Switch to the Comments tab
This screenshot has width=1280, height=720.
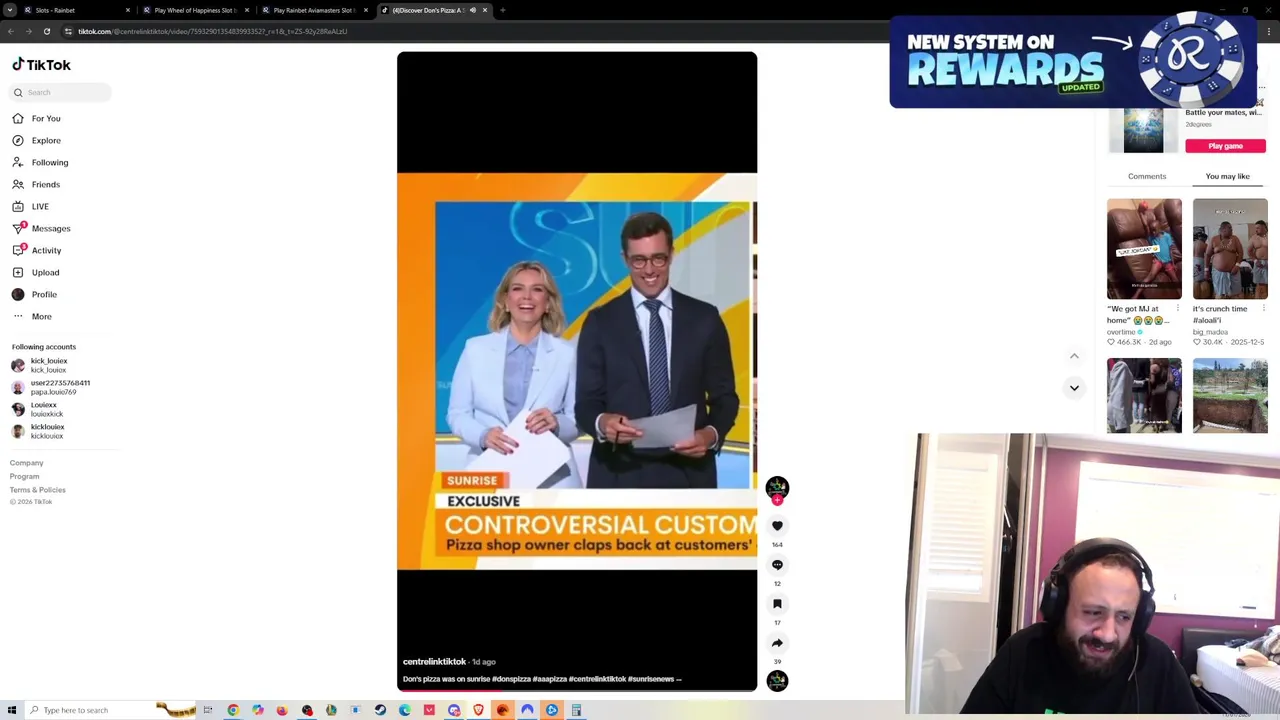click(1147, 176)
